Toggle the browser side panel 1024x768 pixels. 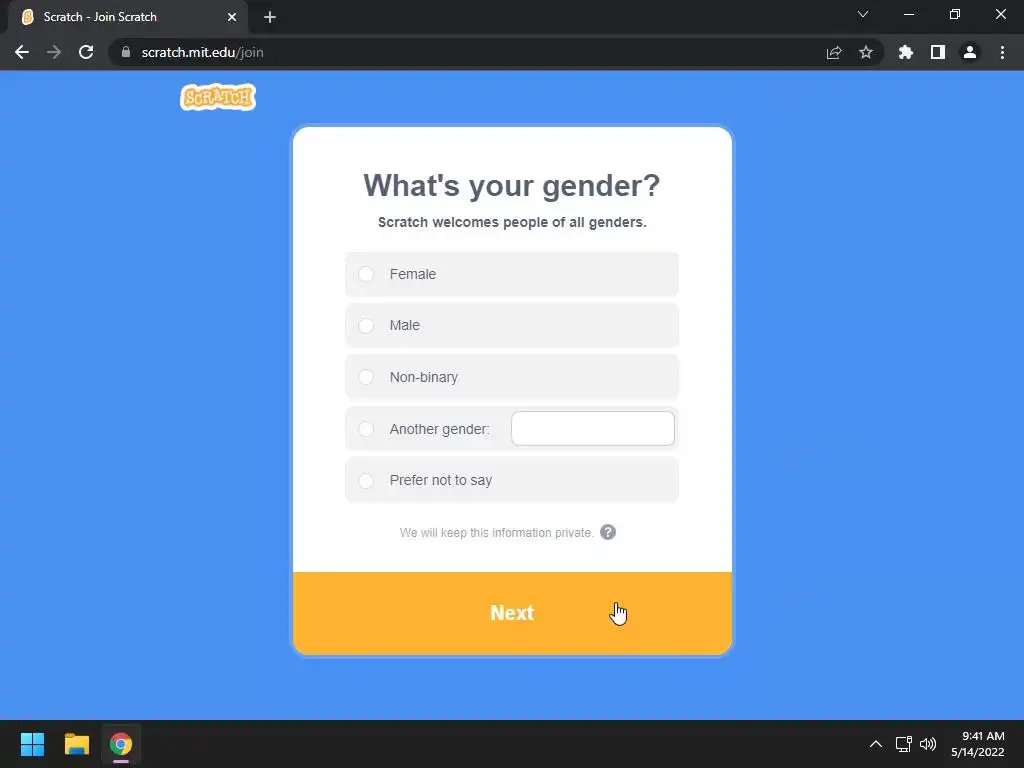click(x=938, y=52)
